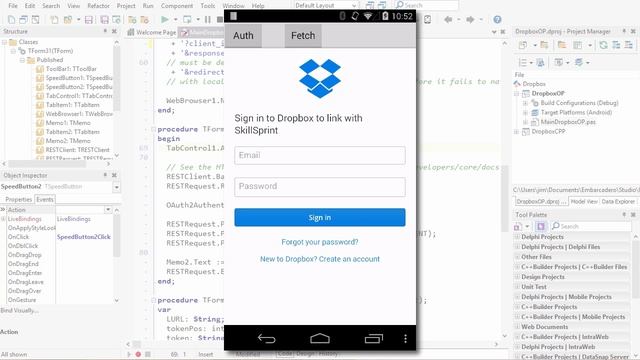
Task: Click the Remove File from Project icon
Action: (144, 20)
